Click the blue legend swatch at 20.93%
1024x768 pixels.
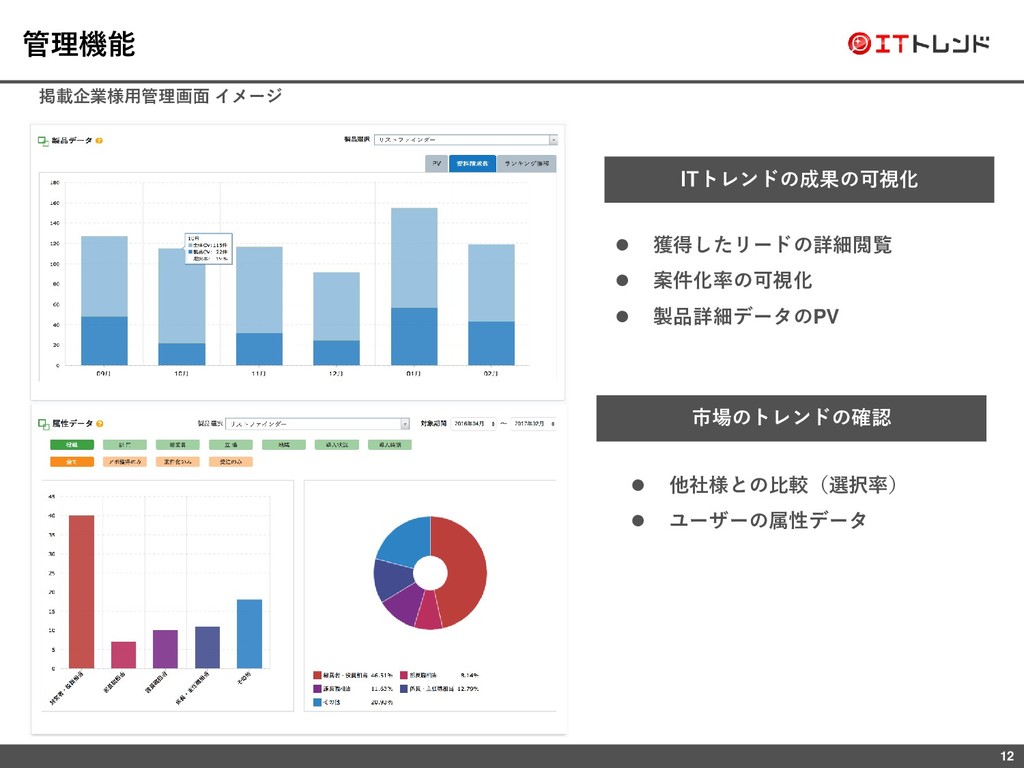[317, 703]
